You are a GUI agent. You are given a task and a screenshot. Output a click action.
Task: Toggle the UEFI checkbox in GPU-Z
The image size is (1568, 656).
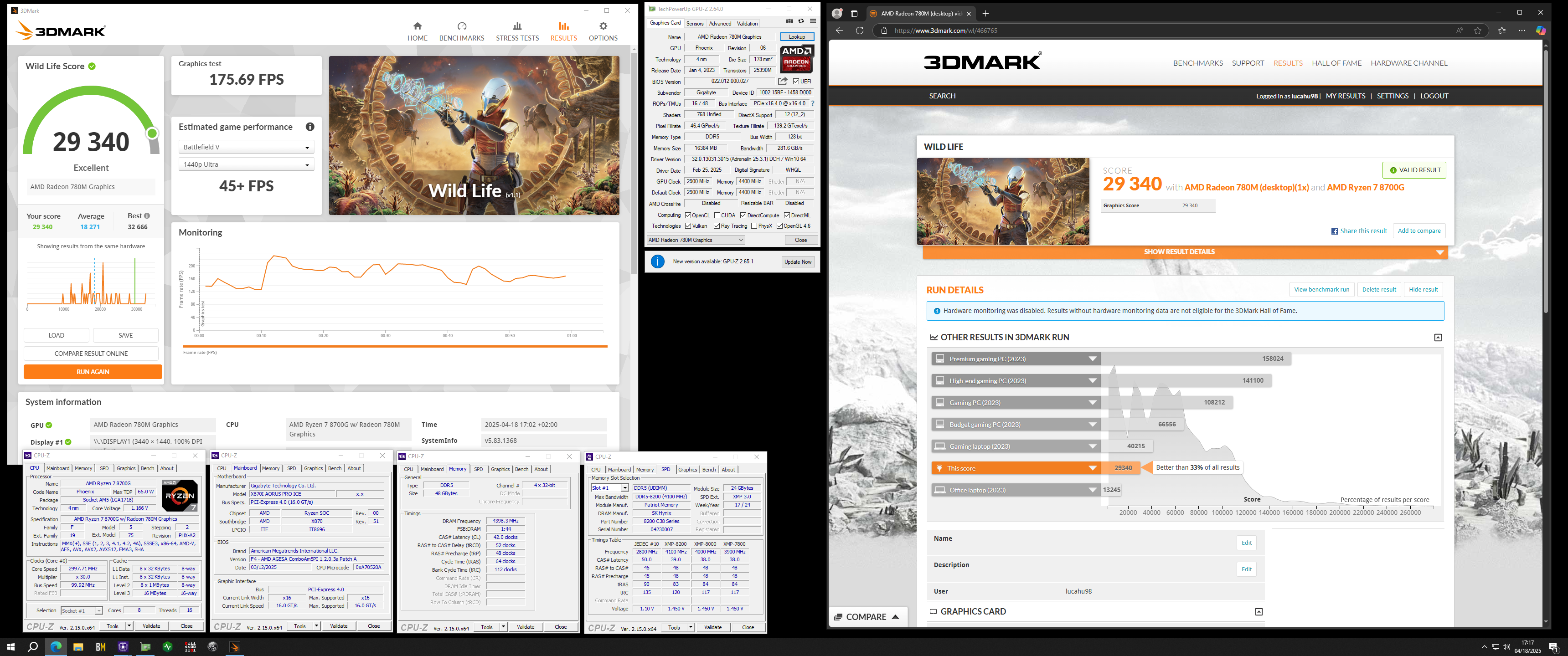[x=795, y=81]
